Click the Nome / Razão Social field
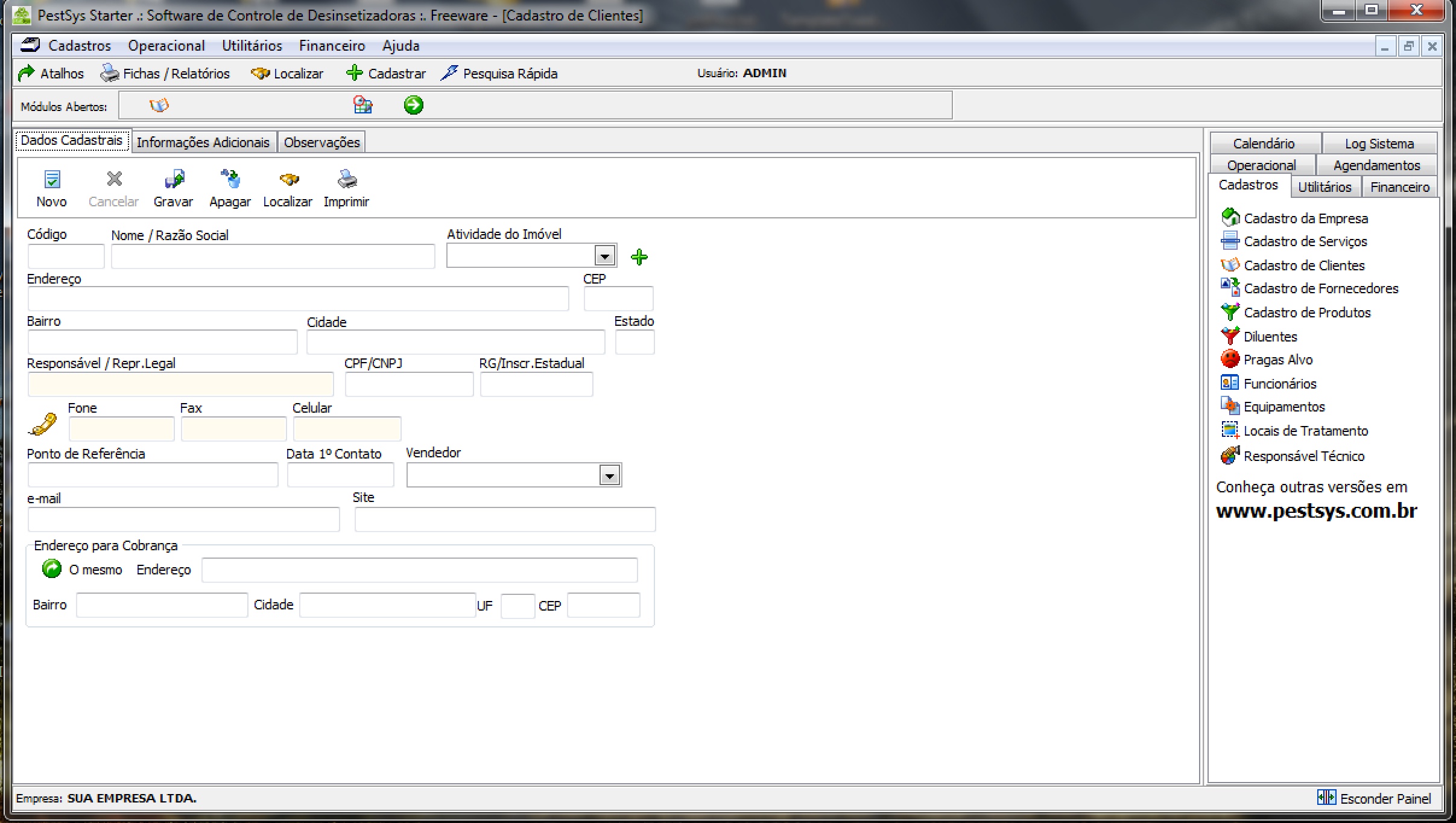Screen dimensions: 1456x823 coord(273,256)
